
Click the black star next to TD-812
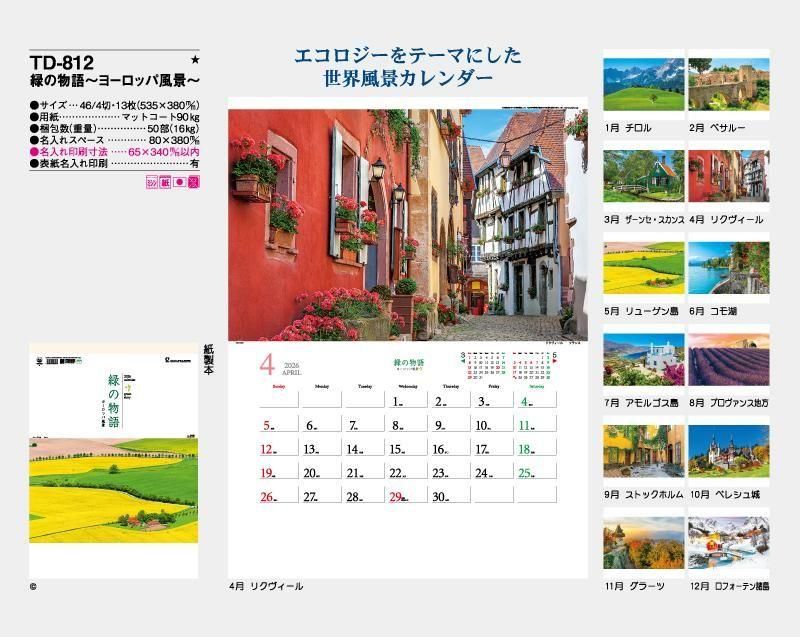pos(194,60)
